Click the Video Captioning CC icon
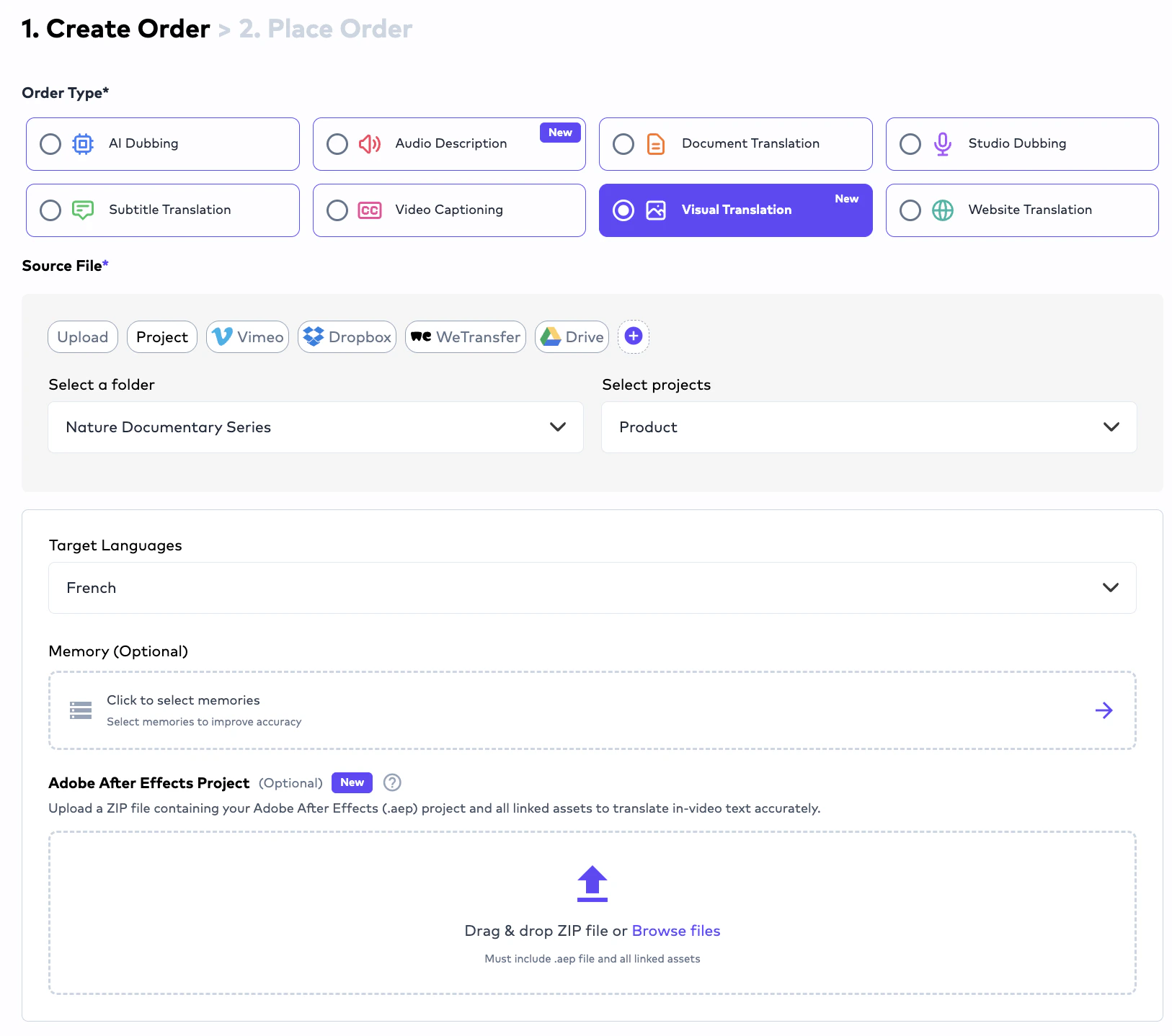Screen dimensions: 1172x1036 [x=370, y=210]
